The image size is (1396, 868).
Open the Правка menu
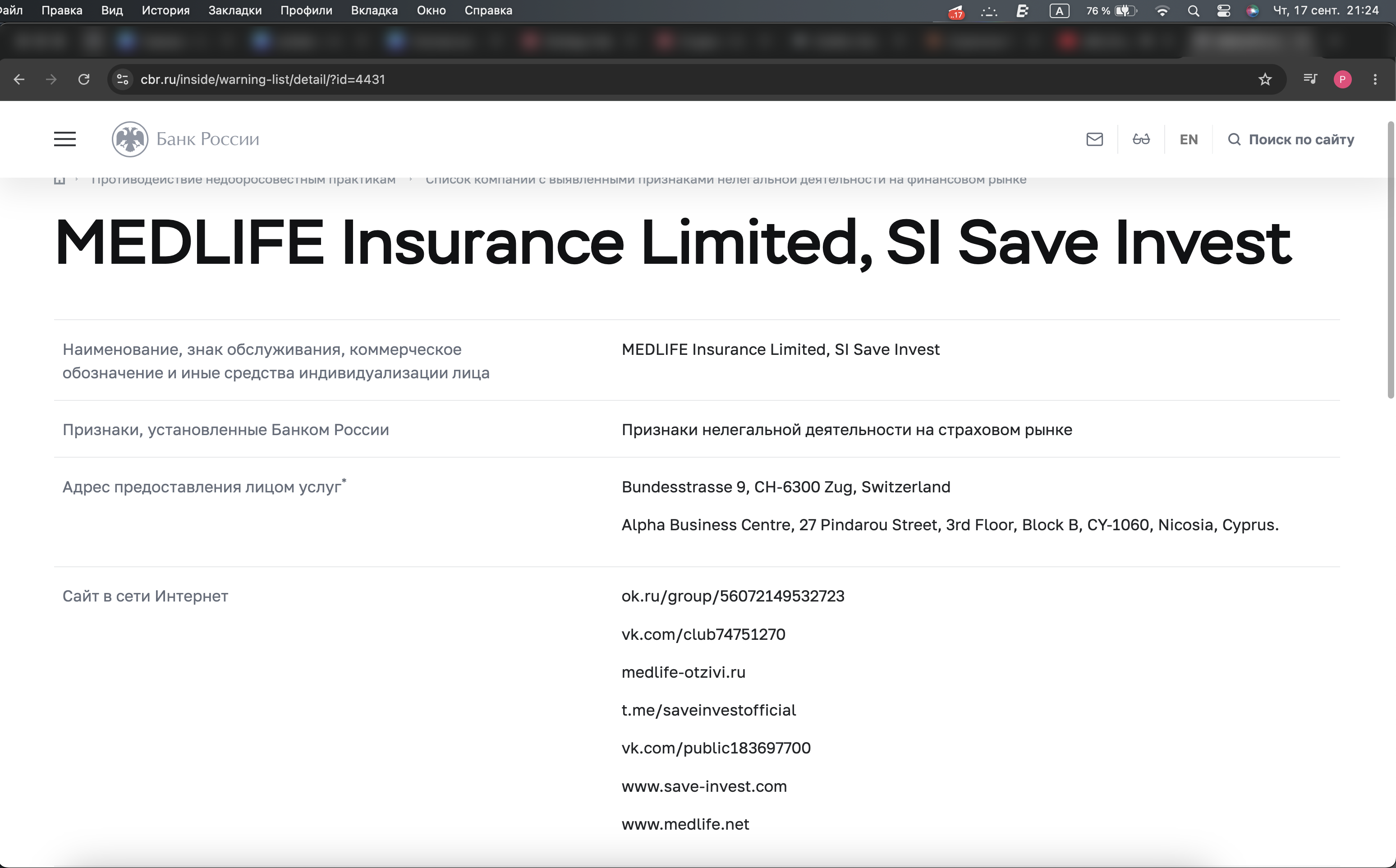click(x=62, y=10)
